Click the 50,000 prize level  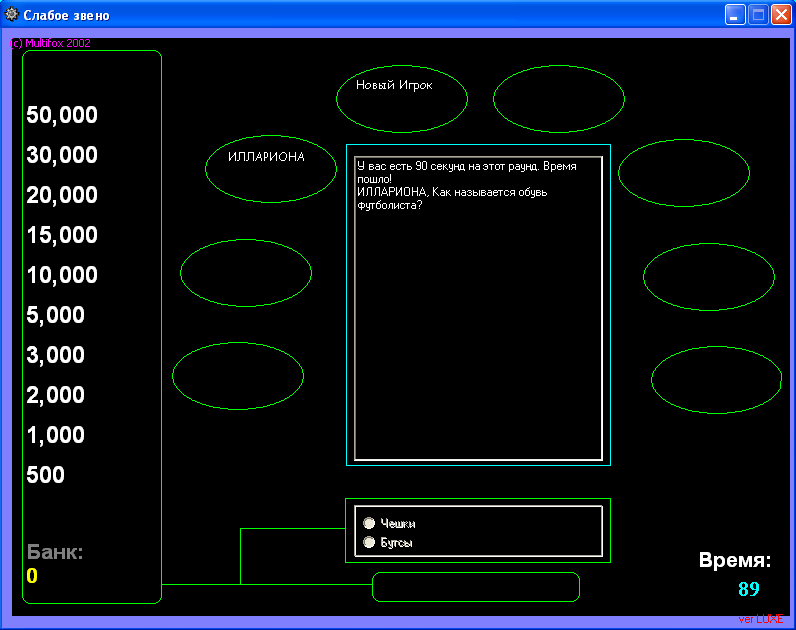(62, 115)
